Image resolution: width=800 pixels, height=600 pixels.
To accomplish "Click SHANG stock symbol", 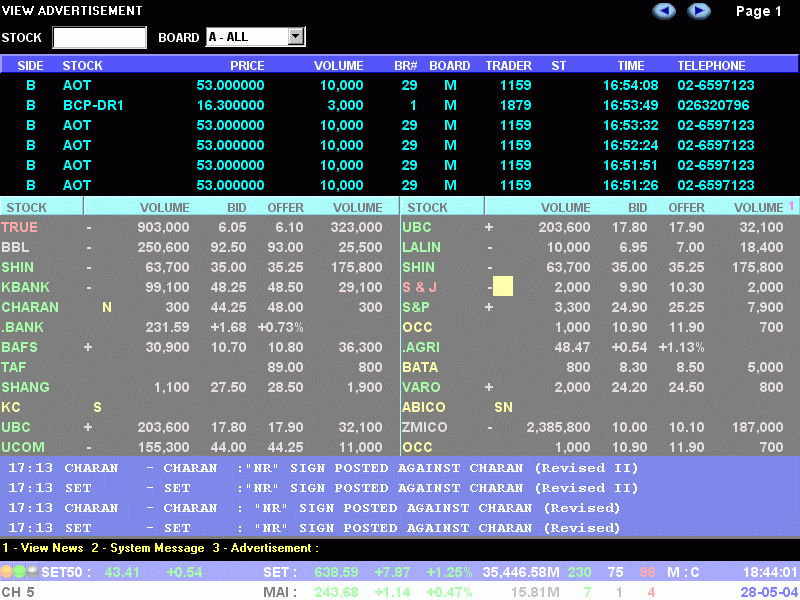I will (x=26, y=387).
